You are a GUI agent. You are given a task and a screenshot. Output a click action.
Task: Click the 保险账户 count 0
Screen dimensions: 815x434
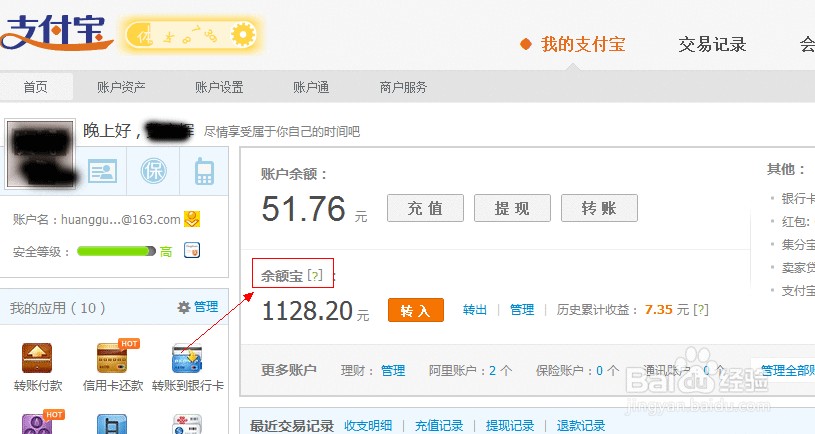tap(599, 371)
